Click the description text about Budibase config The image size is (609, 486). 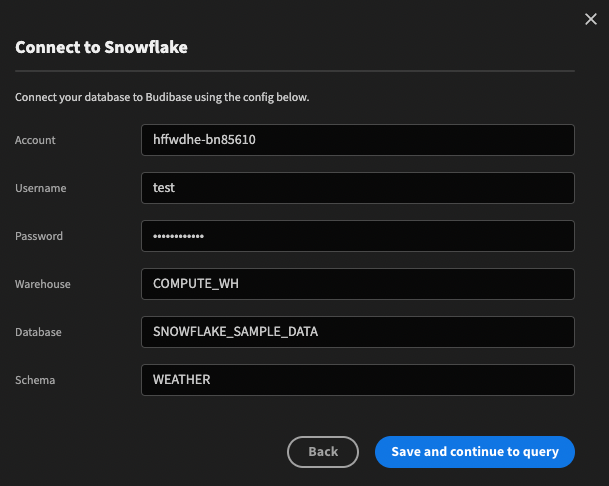[x=162, y=97]
